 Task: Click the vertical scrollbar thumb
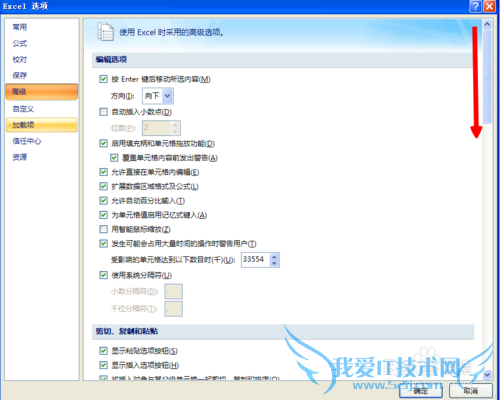click(487, 77)
